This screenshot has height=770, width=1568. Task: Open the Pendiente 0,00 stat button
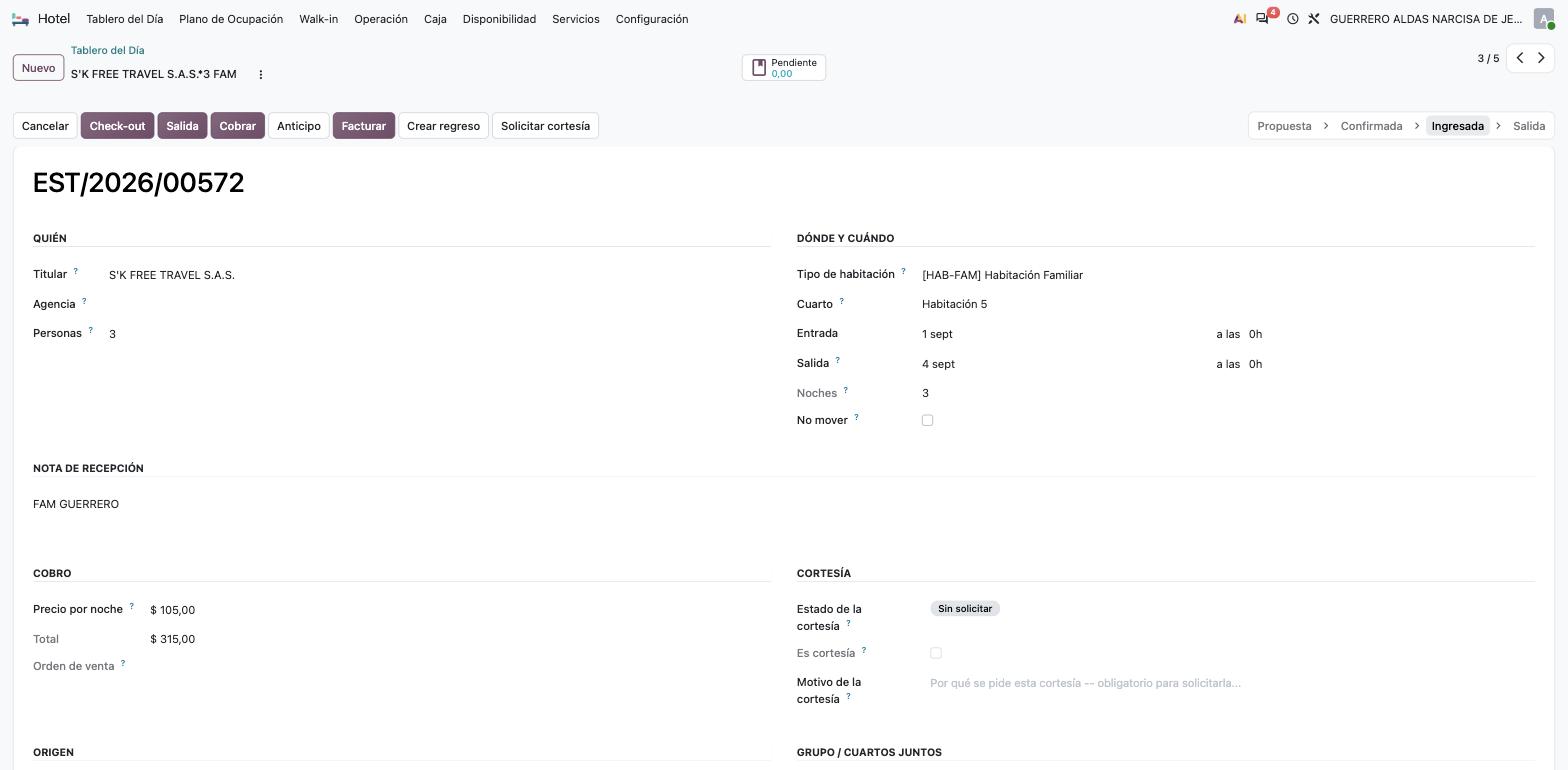pyautogui.click(x=784, y=68)
